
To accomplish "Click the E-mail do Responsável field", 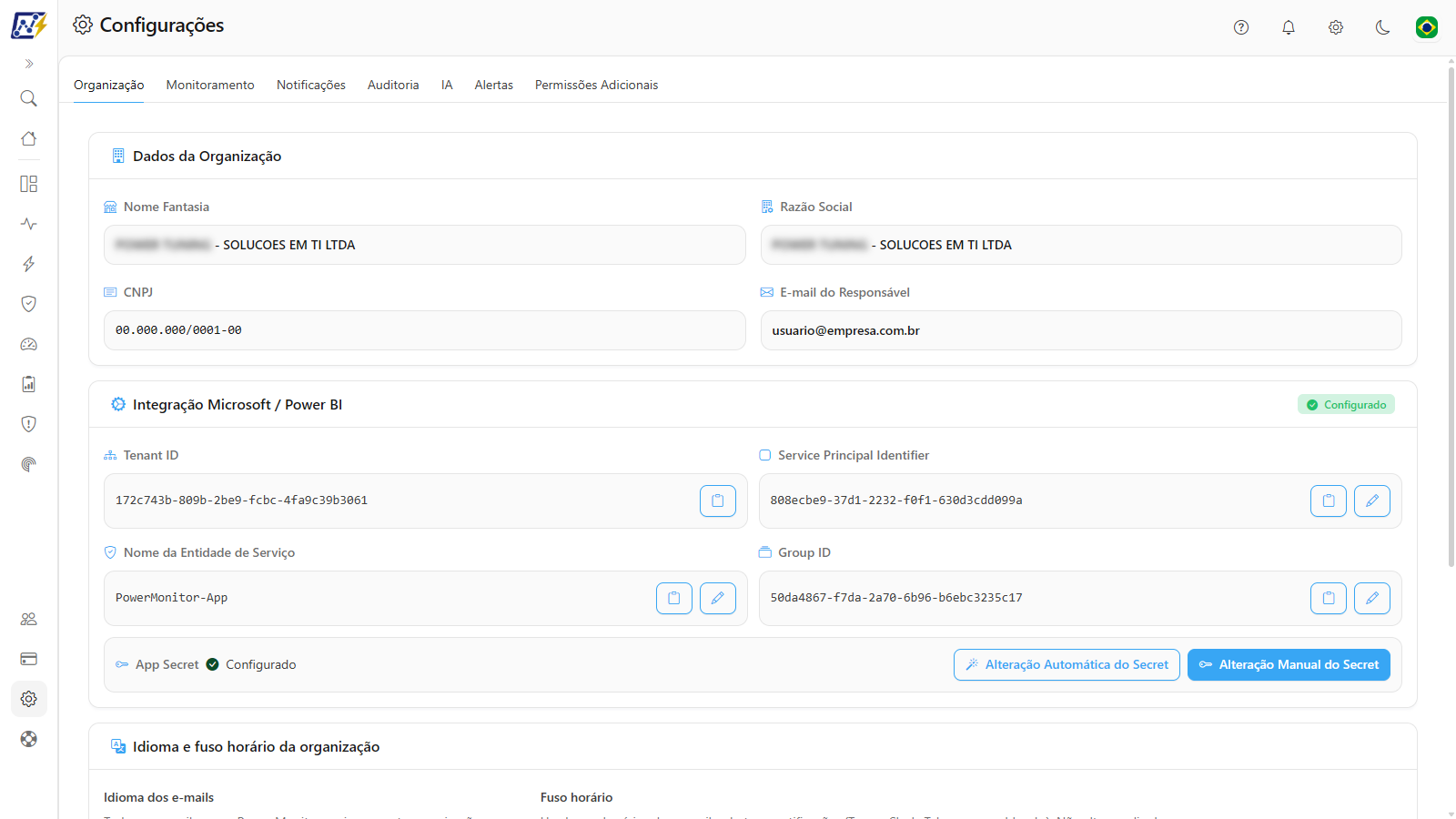I will click(1081, 330).
